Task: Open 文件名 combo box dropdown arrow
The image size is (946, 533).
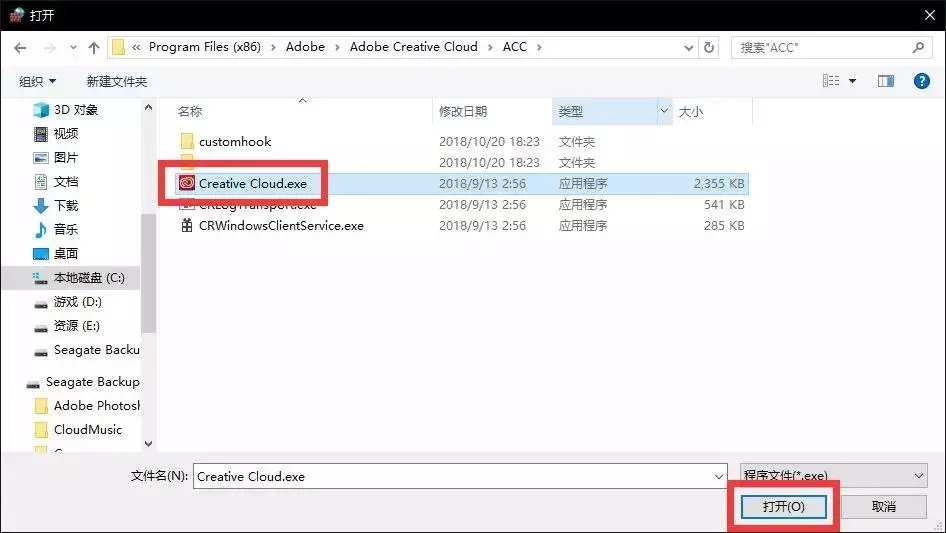Action: [719, 476]
